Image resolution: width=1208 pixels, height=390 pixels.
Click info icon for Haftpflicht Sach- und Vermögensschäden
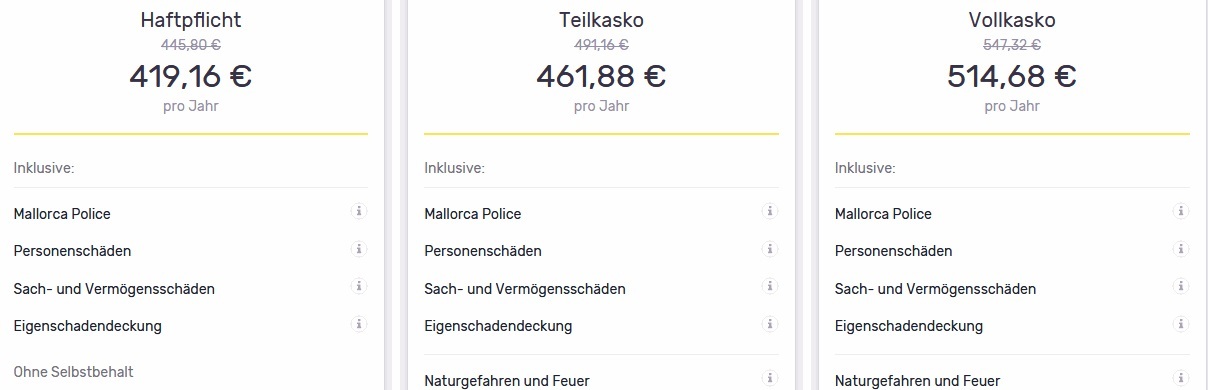[359, 286]
